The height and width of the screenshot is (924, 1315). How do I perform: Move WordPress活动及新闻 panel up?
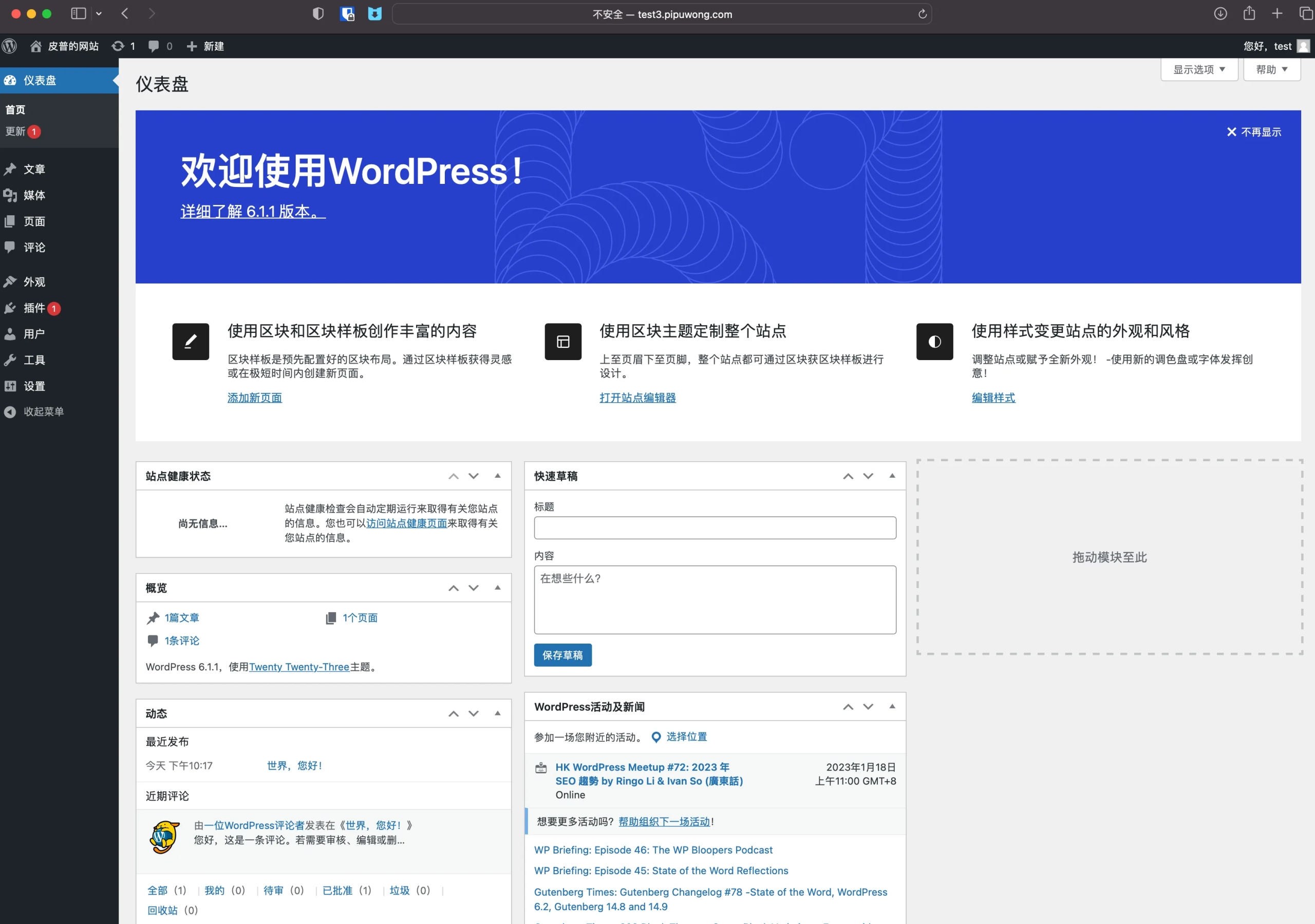848,706
